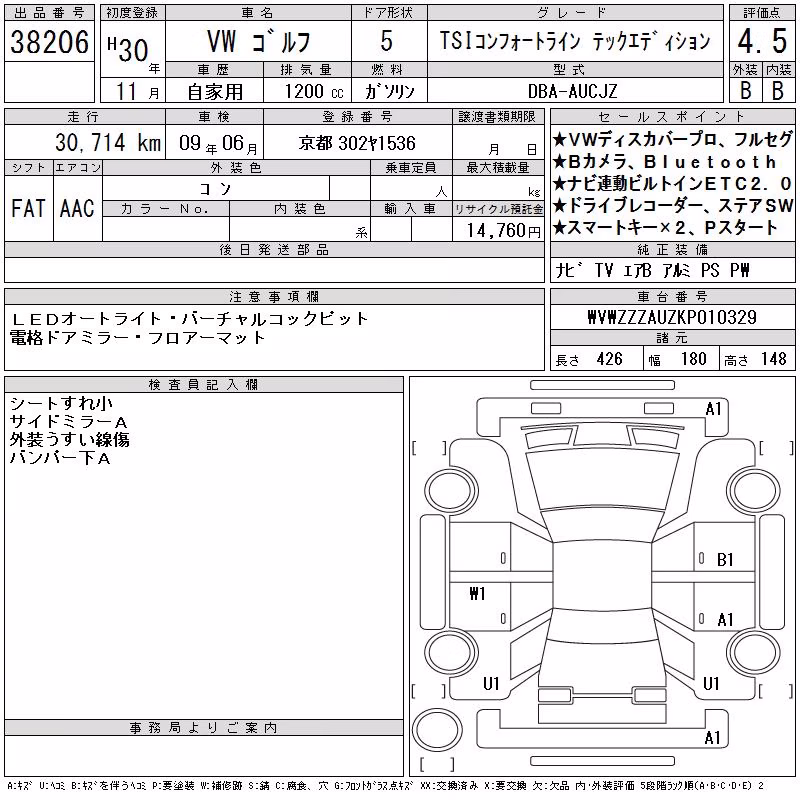The image size is (800, 800).
Task: Click the リサイクル預託金 label
Action: click(x=498, y=209)
